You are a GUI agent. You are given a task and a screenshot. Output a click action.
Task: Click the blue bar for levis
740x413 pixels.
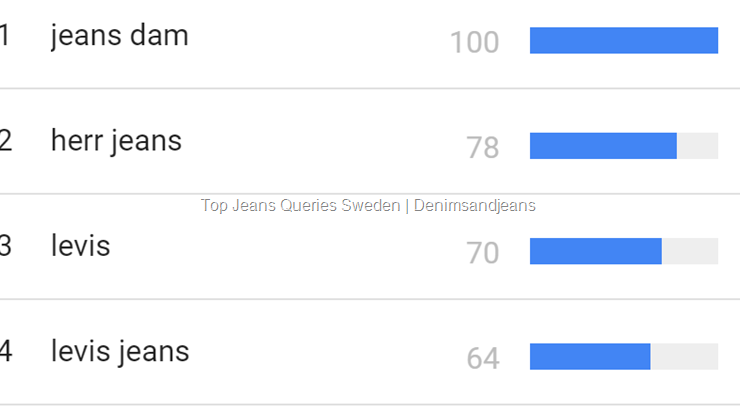coord(595,251)
